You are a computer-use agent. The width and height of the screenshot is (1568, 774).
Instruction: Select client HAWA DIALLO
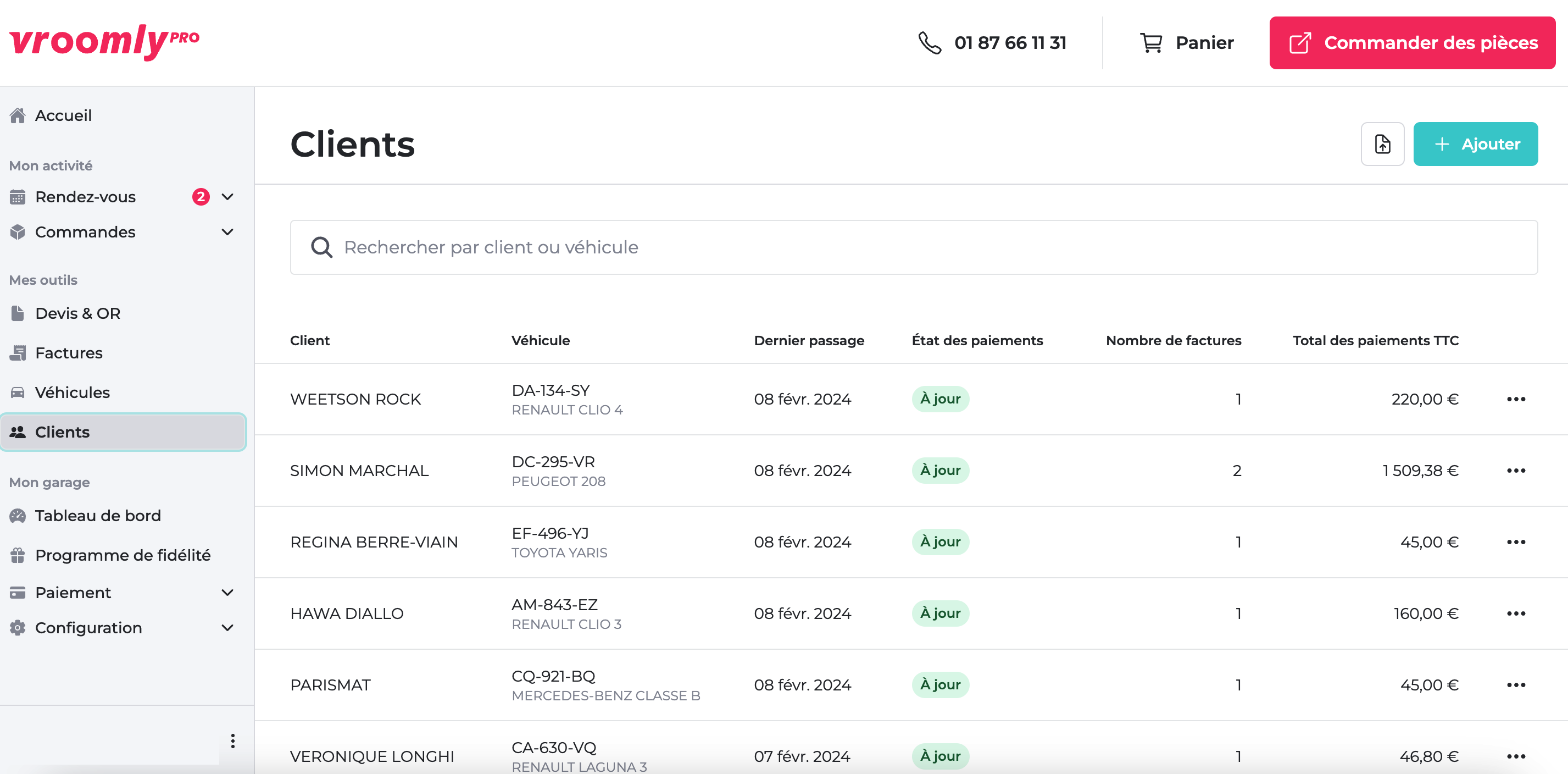[347, 613]
